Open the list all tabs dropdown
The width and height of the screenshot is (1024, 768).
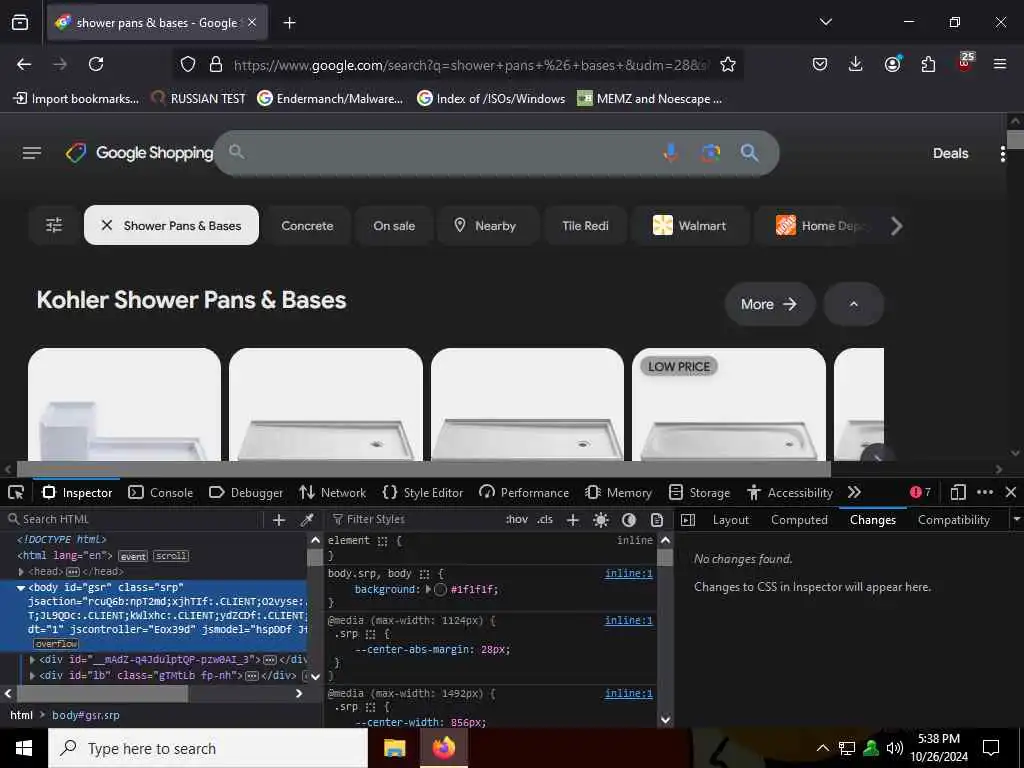pyautogui.click(x=825, y=22)
